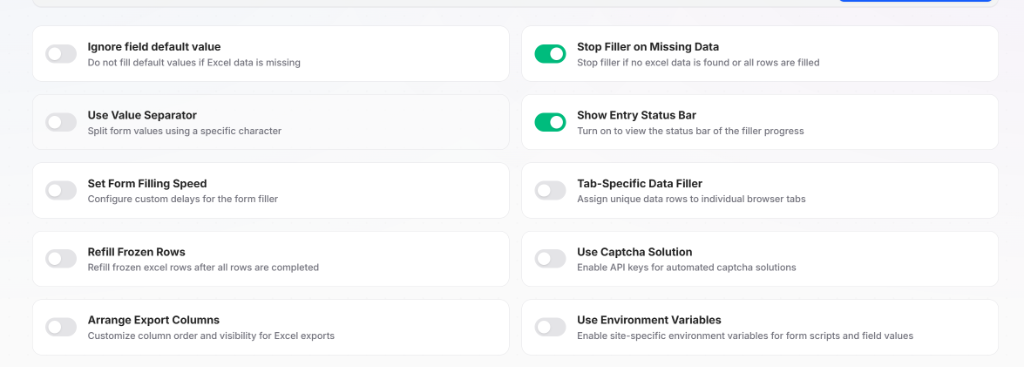Viewport: 1024px width, 367px height.
Task: Enable Tab-Specific Data Filler switch
Action: 551,191
